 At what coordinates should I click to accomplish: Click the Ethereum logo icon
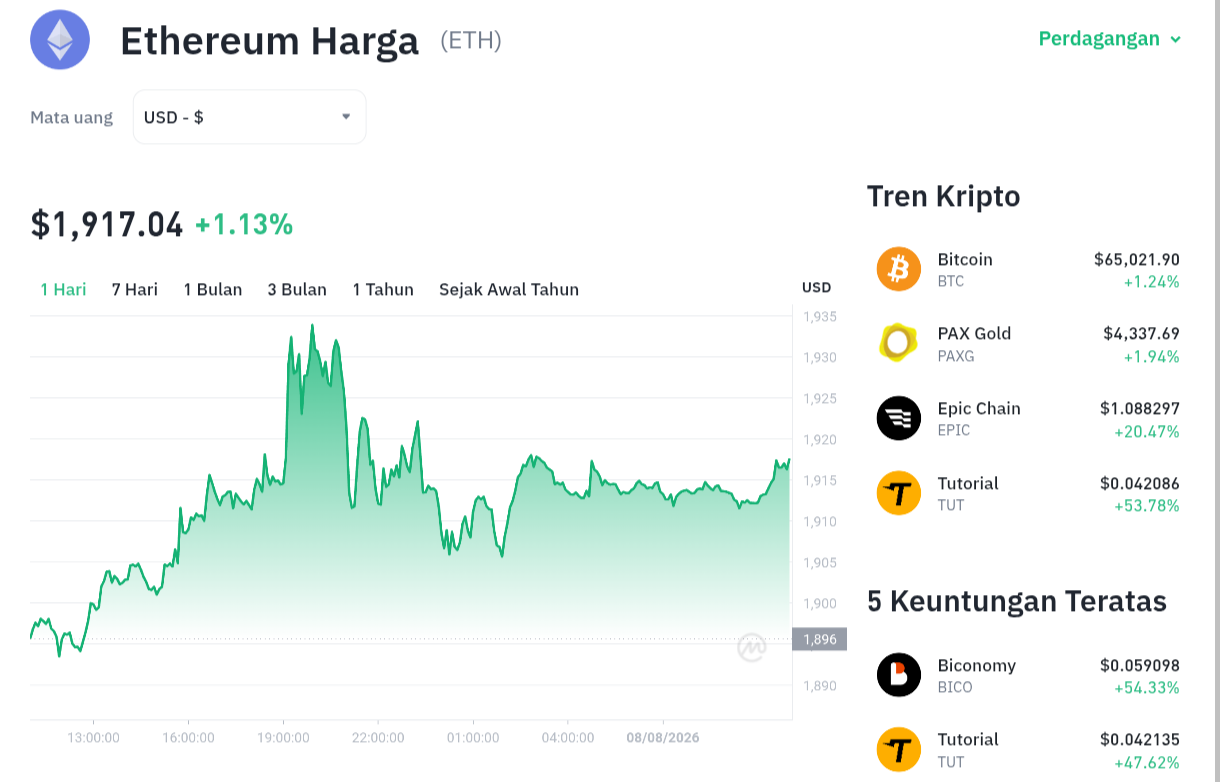coord(60,39)
